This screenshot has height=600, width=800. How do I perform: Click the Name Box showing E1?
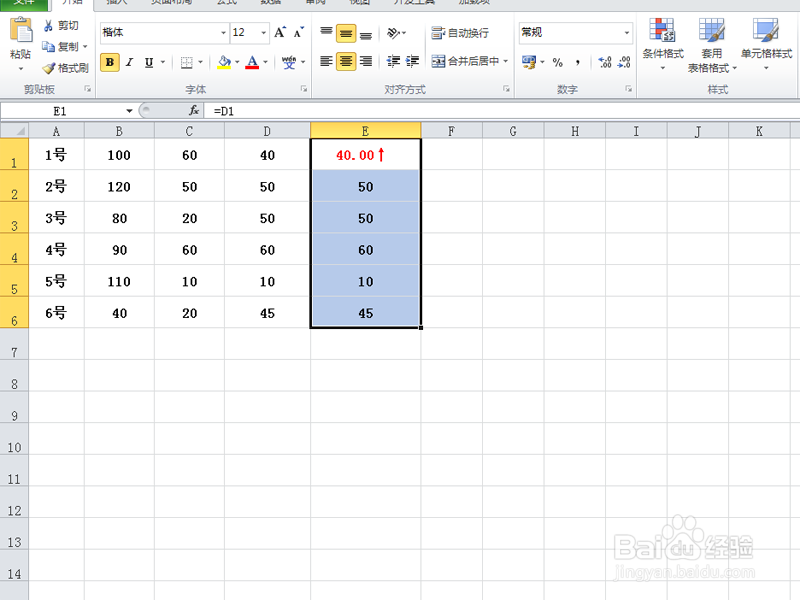pos(60,111)
